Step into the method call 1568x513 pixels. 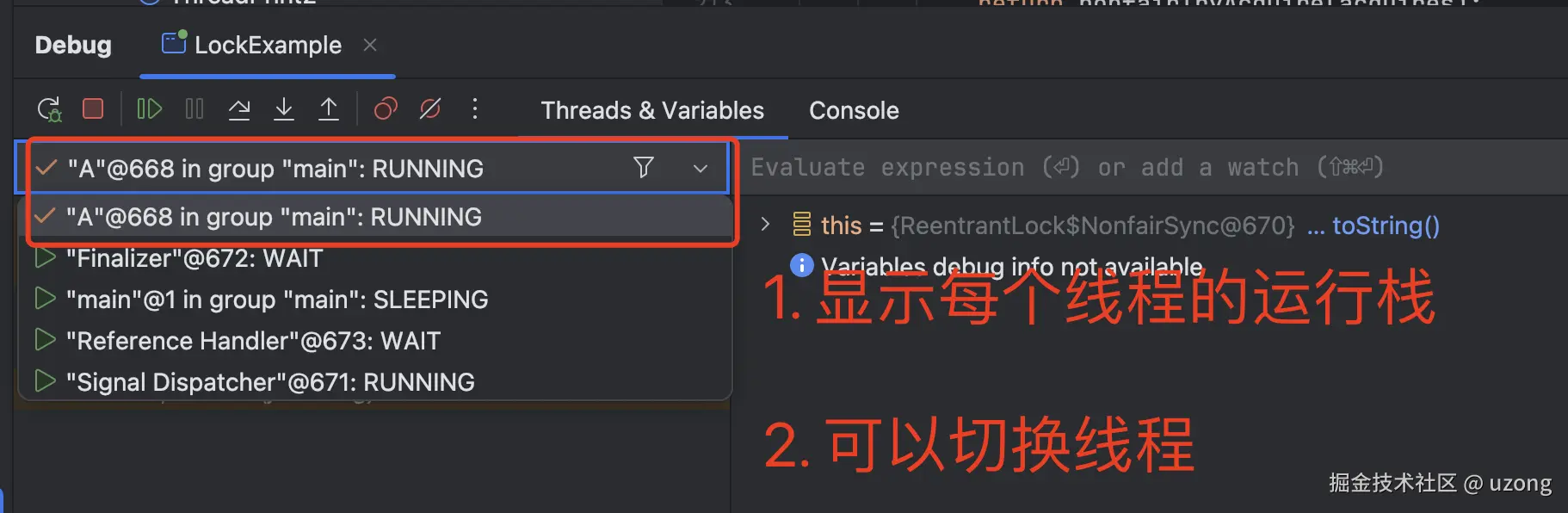point(284,108)
